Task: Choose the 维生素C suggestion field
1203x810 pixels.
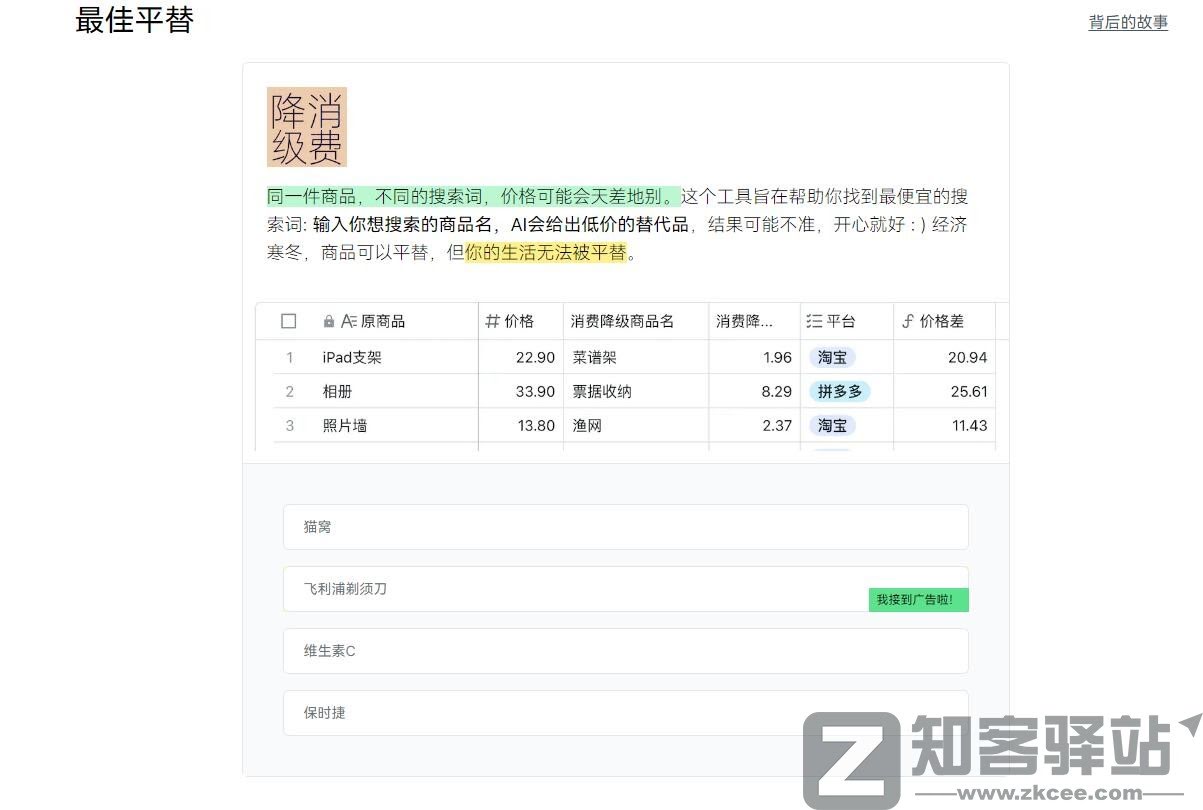Action: [625, 651]
